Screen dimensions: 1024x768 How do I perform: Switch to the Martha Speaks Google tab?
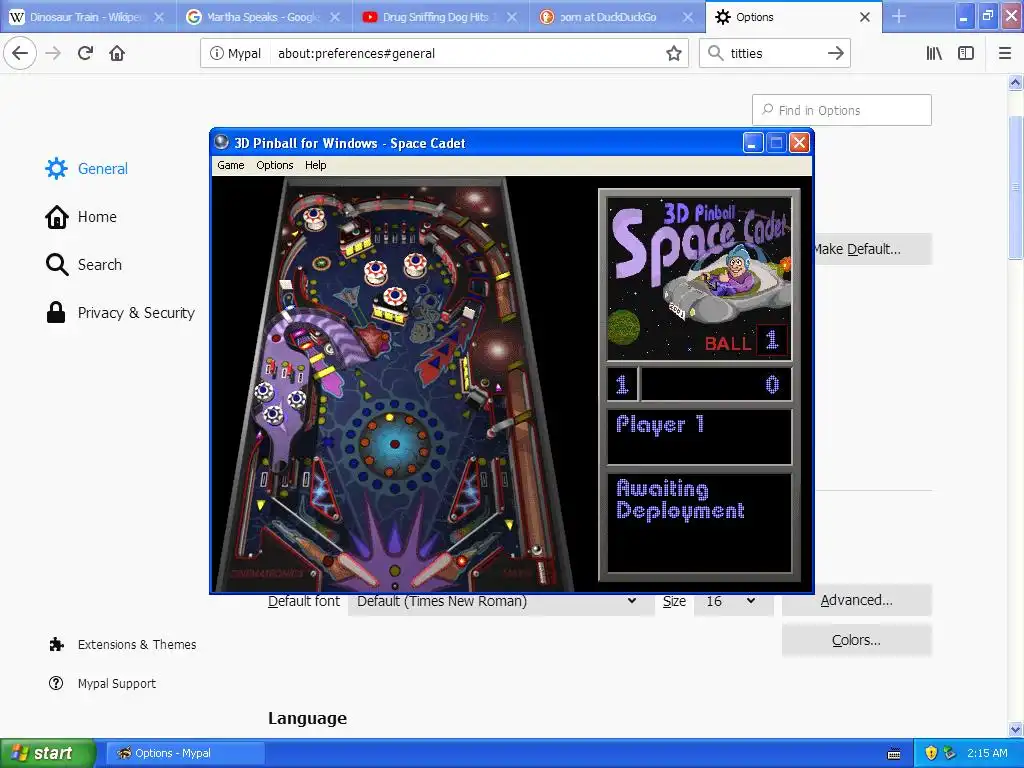coord(264,17)
